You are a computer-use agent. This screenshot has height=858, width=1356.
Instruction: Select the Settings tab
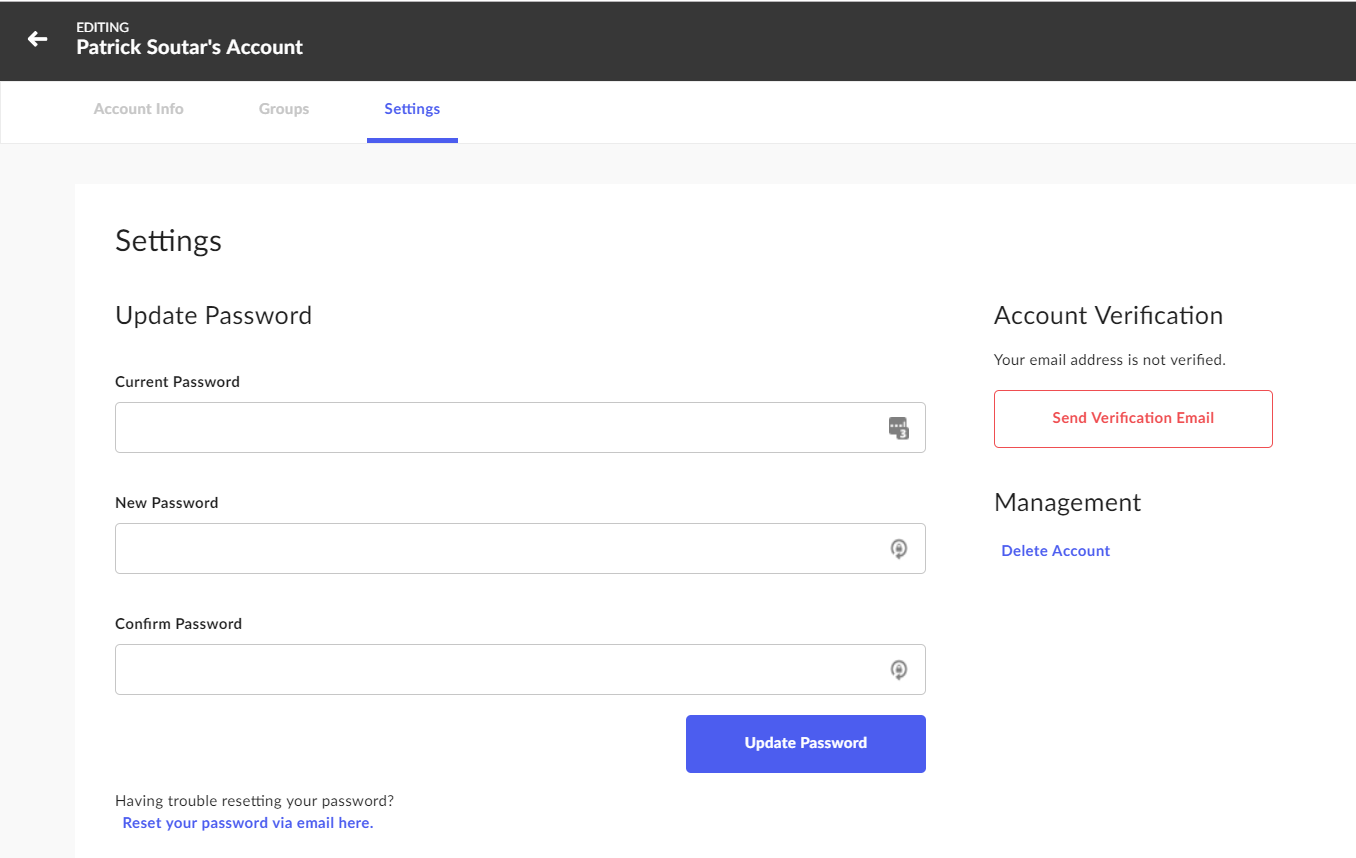point(412,109)
